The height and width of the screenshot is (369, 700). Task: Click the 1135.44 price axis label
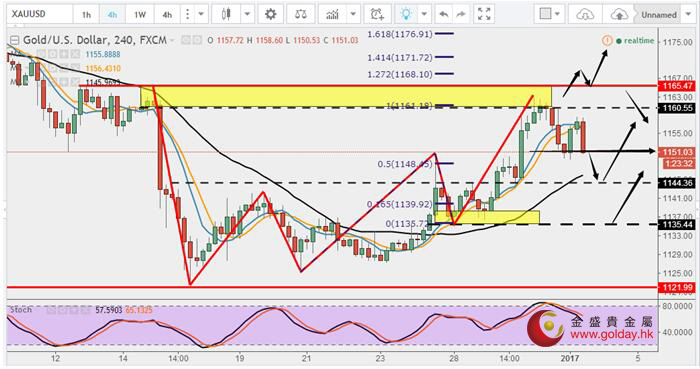click(x=677, y=224)
